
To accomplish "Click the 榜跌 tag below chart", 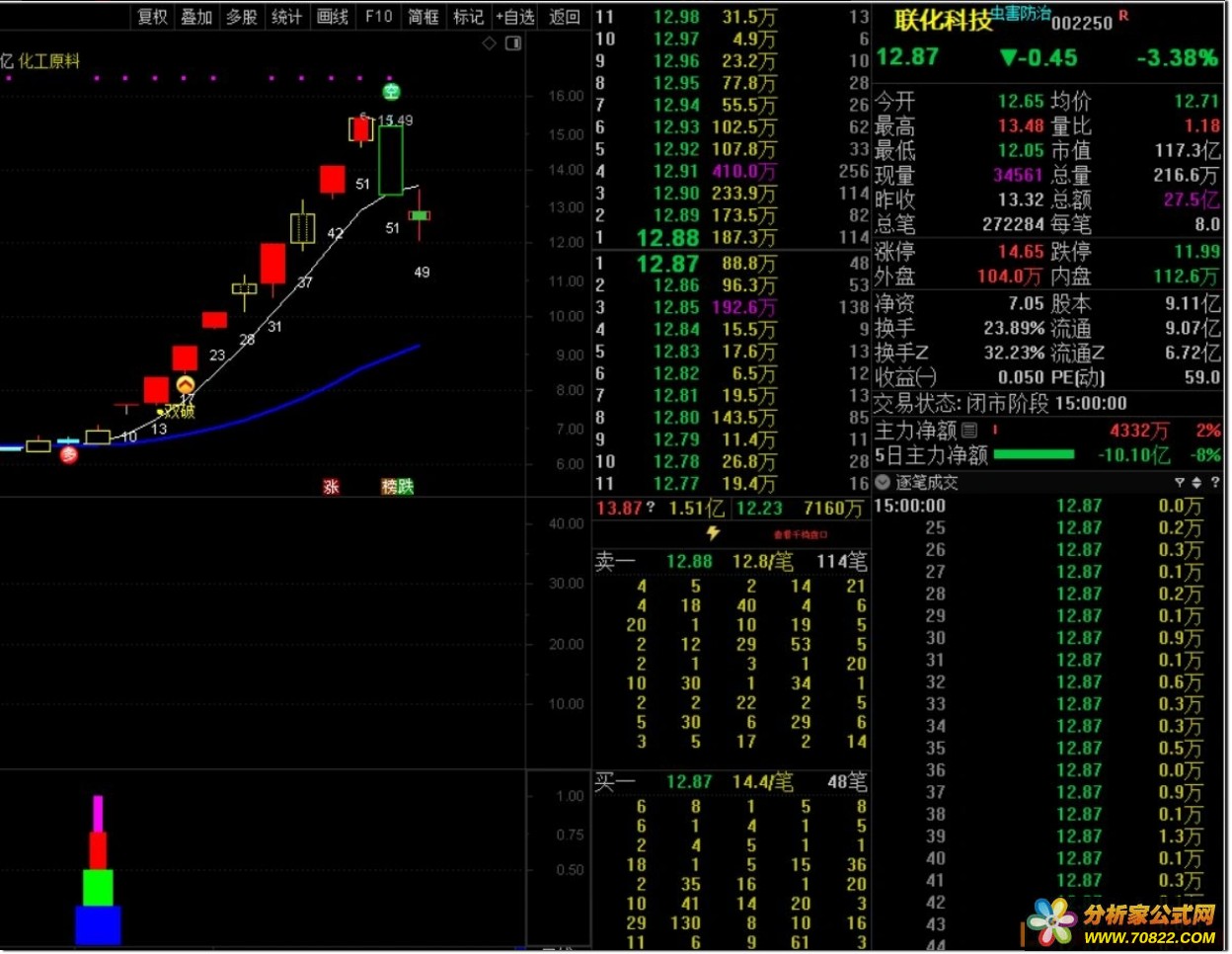I will point(398,486).
